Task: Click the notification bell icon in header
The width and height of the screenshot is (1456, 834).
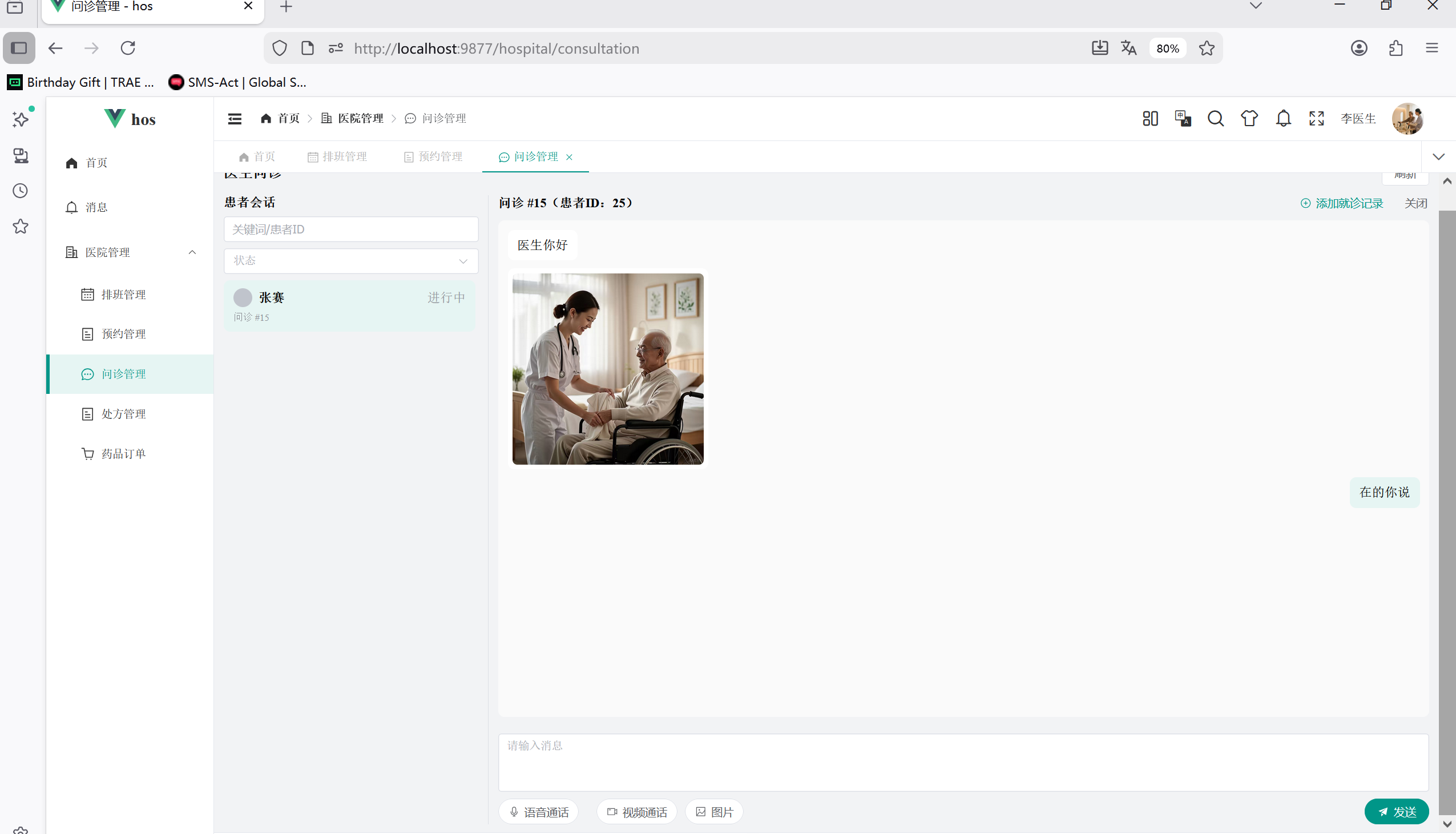Action: [x=1283, y=119]
